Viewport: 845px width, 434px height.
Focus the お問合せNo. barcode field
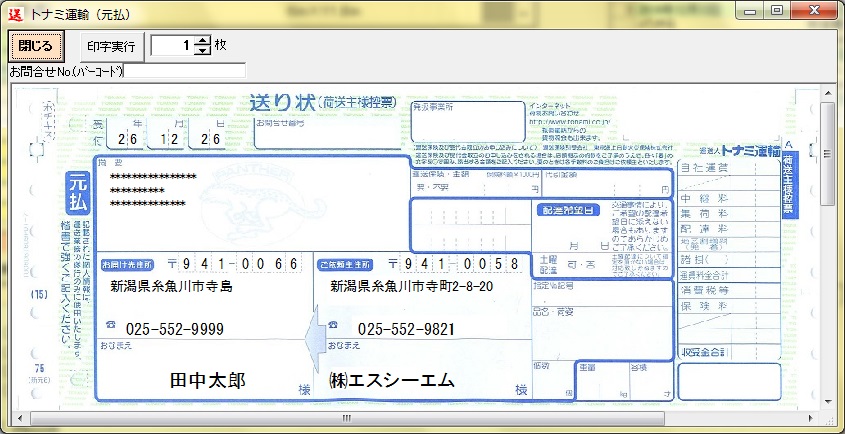[185, 71]
